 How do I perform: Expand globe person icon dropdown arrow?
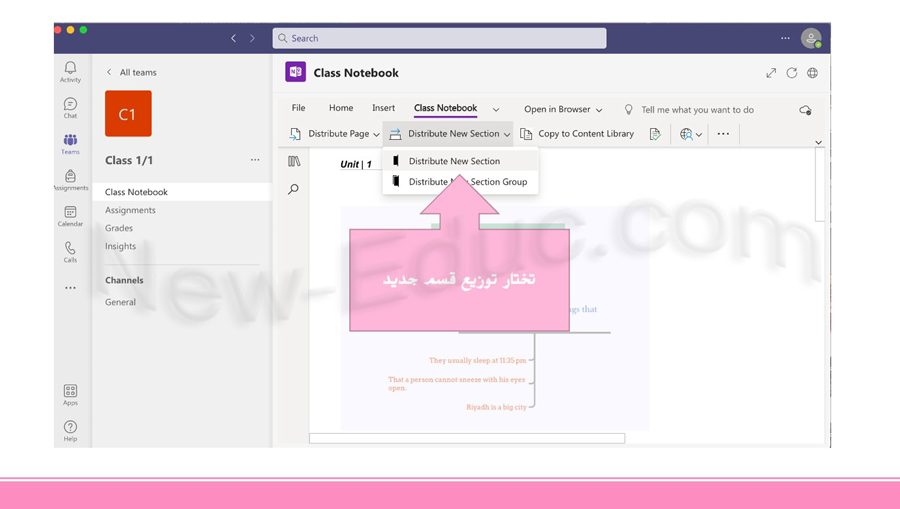[699, 135]
